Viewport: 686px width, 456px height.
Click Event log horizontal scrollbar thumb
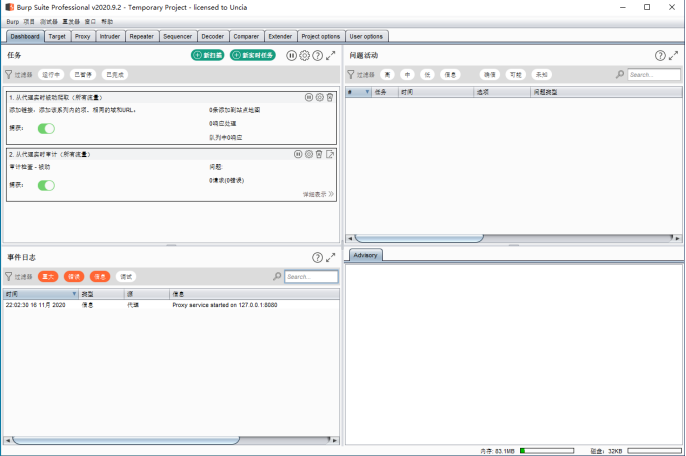pos(126,440)
